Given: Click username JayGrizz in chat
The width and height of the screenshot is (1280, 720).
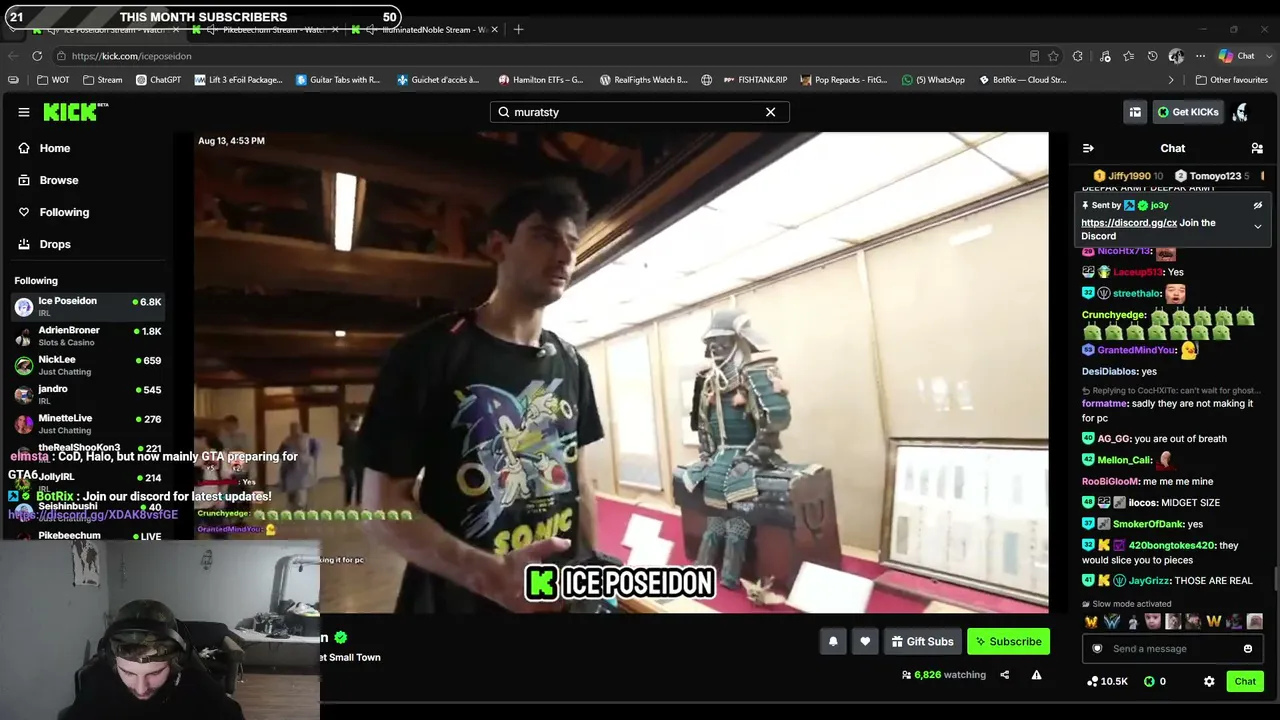Looking at the screenshot, I should pos(1149,581).
